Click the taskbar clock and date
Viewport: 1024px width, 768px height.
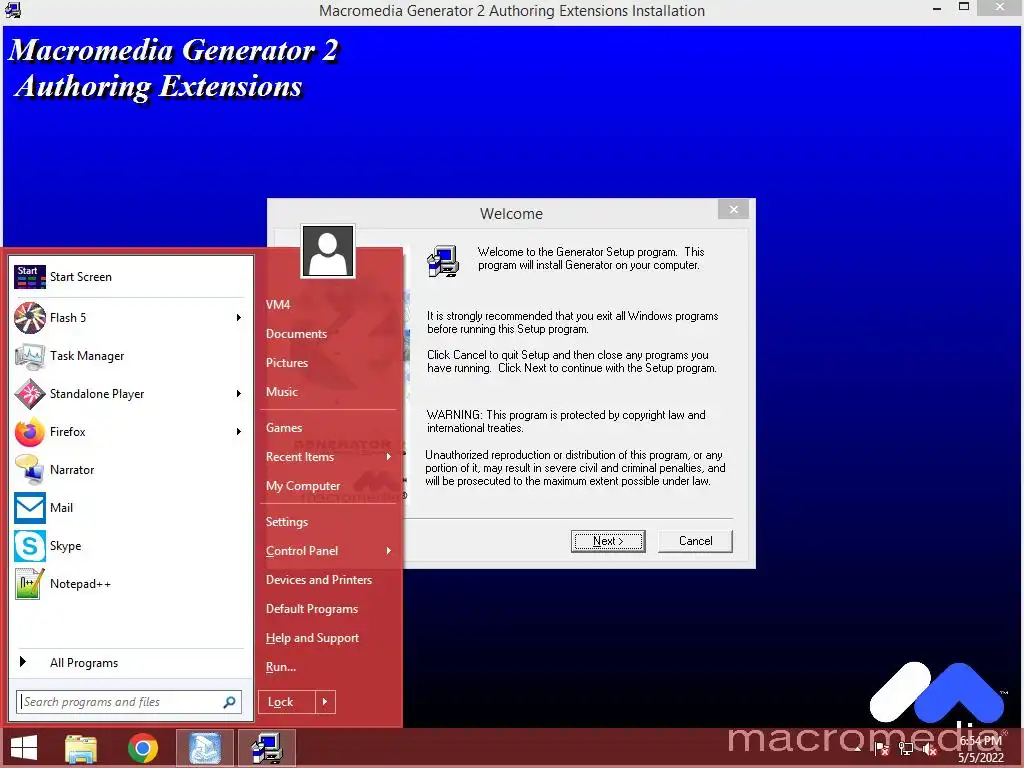981,749
